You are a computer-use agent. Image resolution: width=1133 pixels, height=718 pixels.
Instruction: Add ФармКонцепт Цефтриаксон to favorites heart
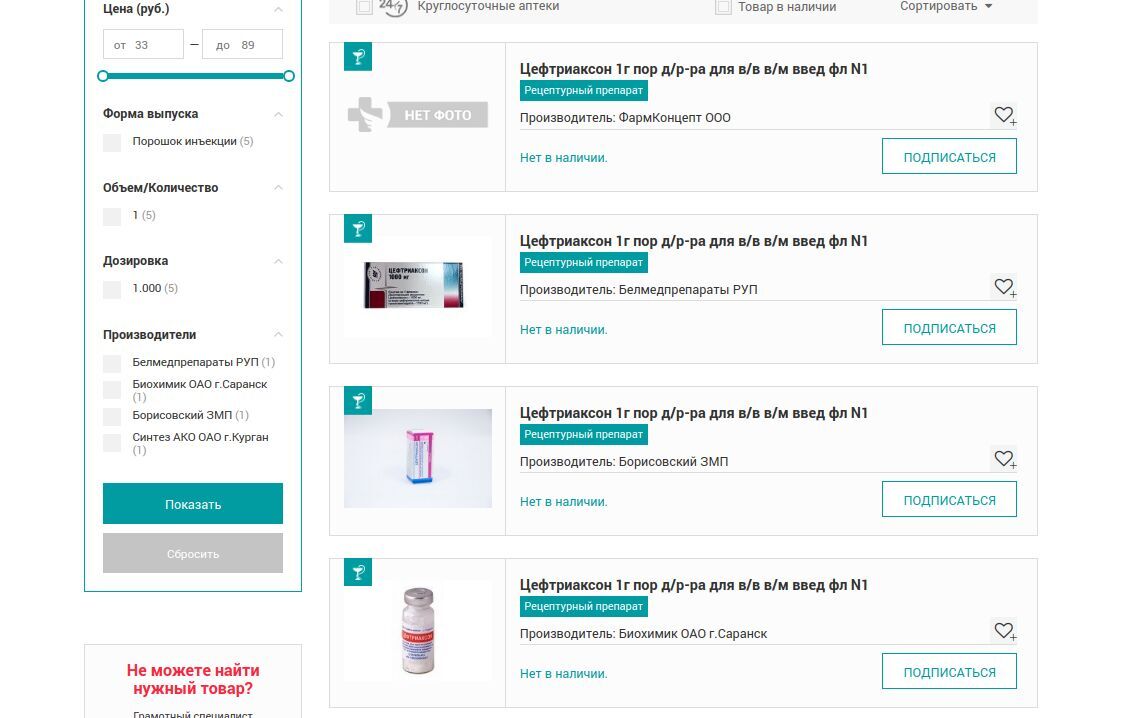pos(1004,115)
